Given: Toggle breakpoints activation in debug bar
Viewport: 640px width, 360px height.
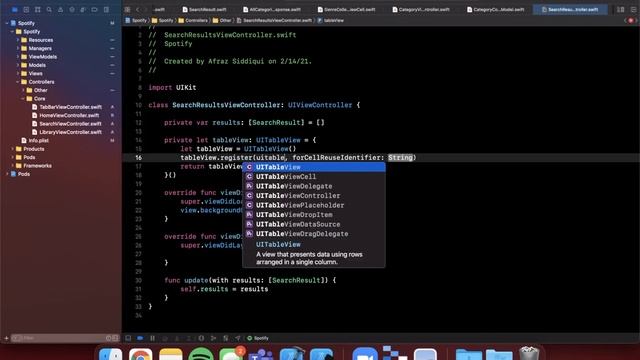Looking at the screenshot, I should tap(140, 338).
